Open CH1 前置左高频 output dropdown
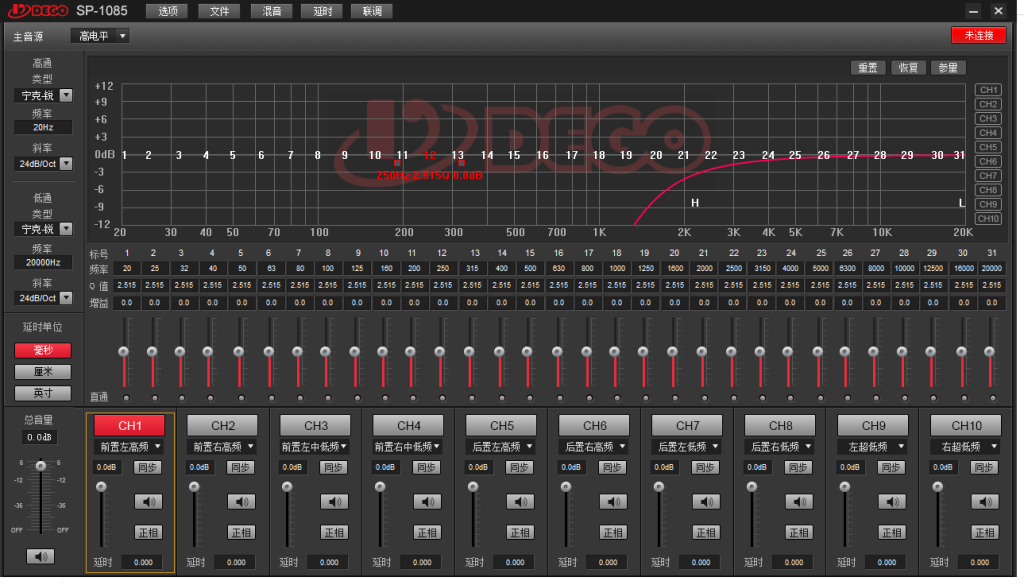This screenshot has width=1024, height=585. tap(130, 447)
